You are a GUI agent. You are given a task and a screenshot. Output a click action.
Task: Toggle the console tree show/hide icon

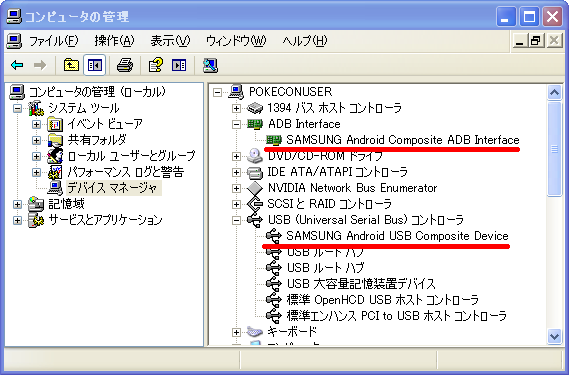click(x=95, y=65)
